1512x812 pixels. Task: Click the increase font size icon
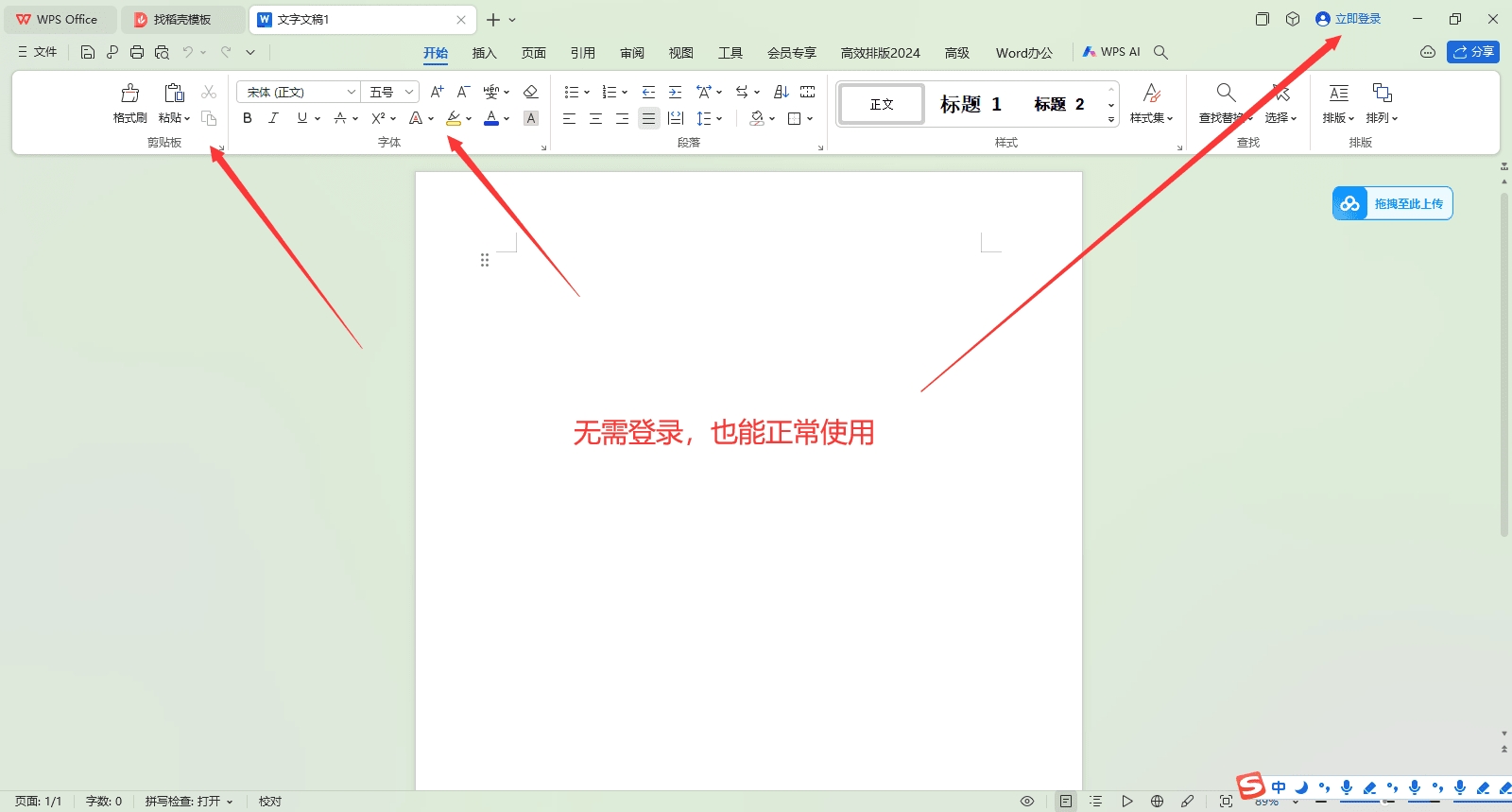pyautogui.click(x=437, y=92)
